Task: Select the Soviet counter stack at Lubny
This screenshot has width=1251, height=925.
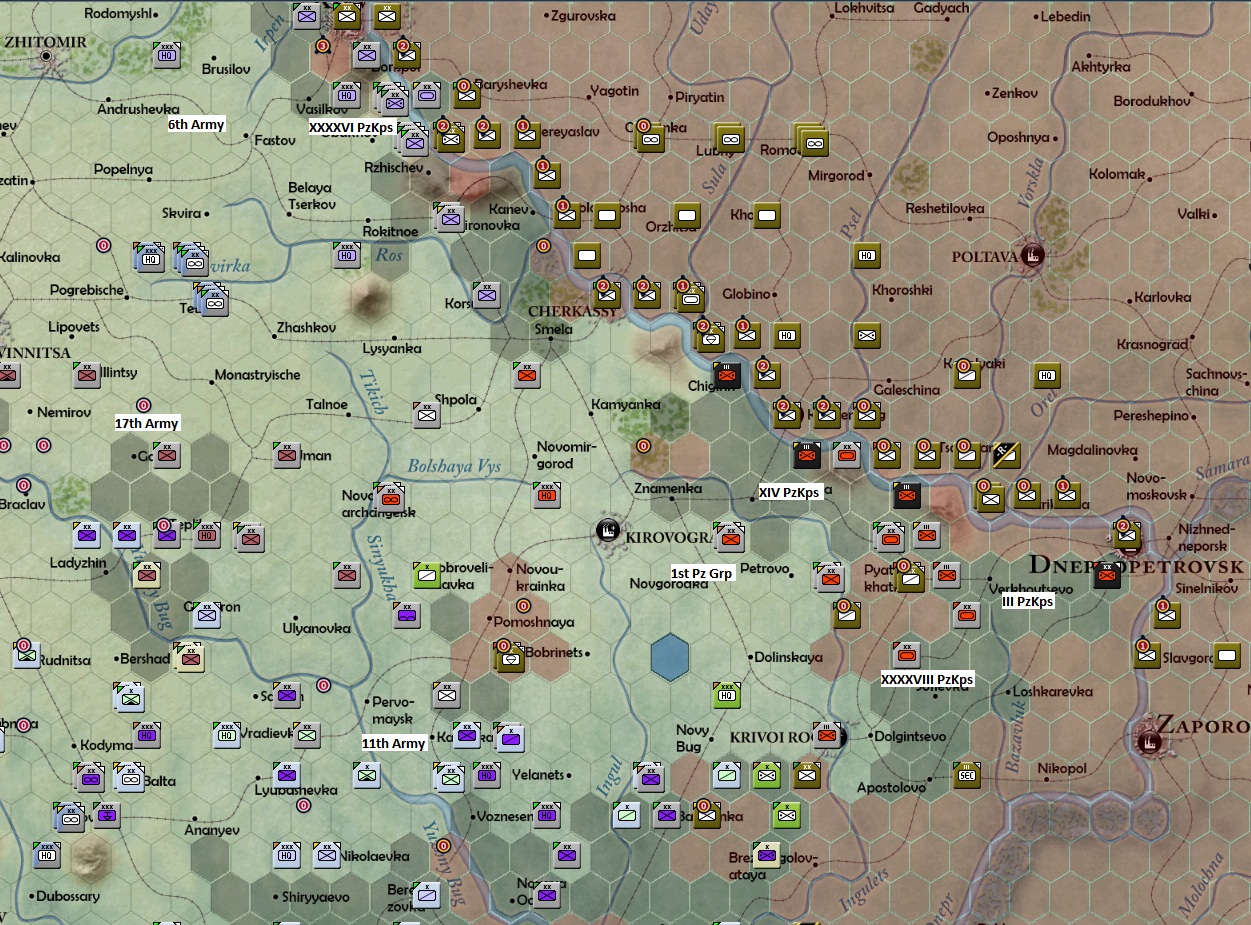Action: 731,138
